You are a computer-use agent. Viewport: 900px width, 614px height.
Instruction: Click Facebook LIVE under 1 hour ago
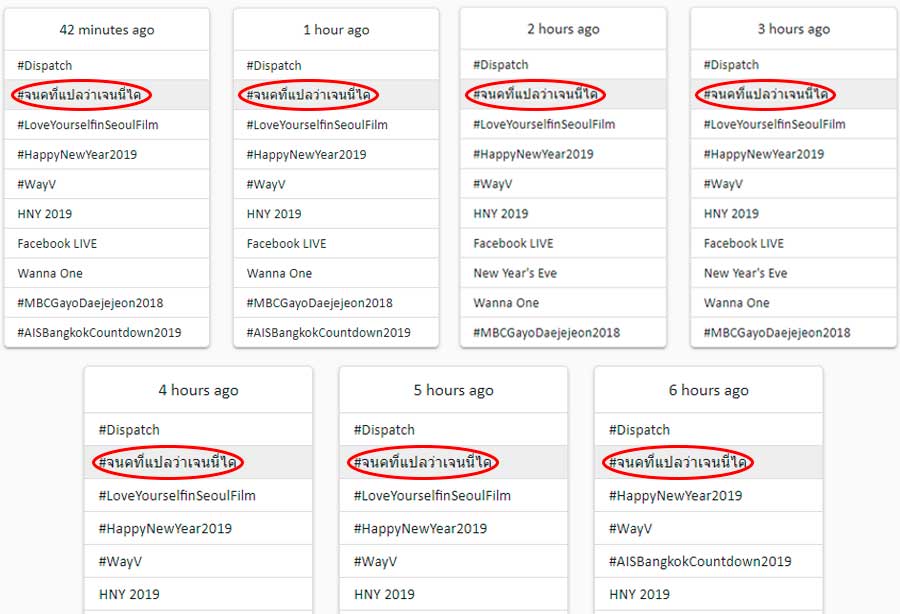coord(286,243)
